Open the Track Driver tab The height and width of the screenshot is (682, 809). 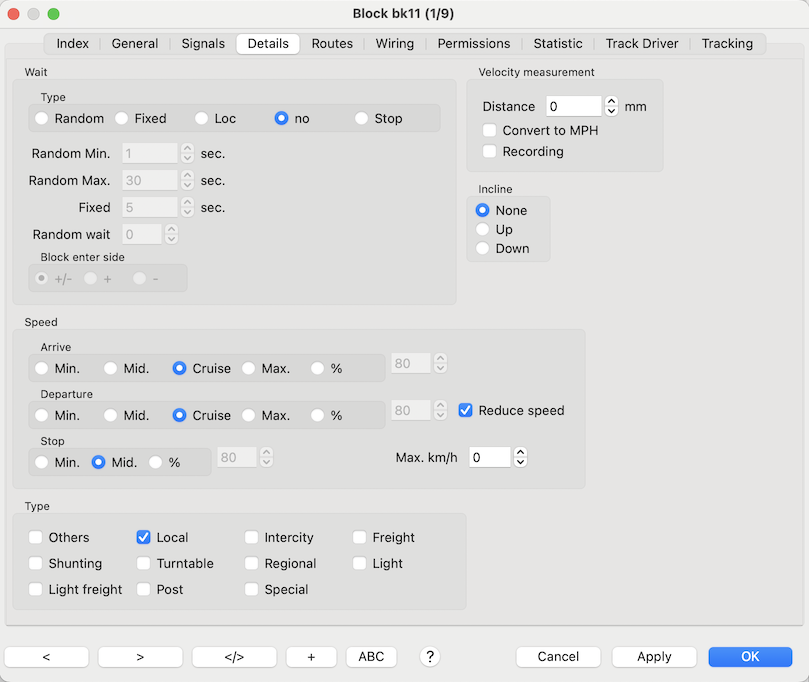coord(641,44)
